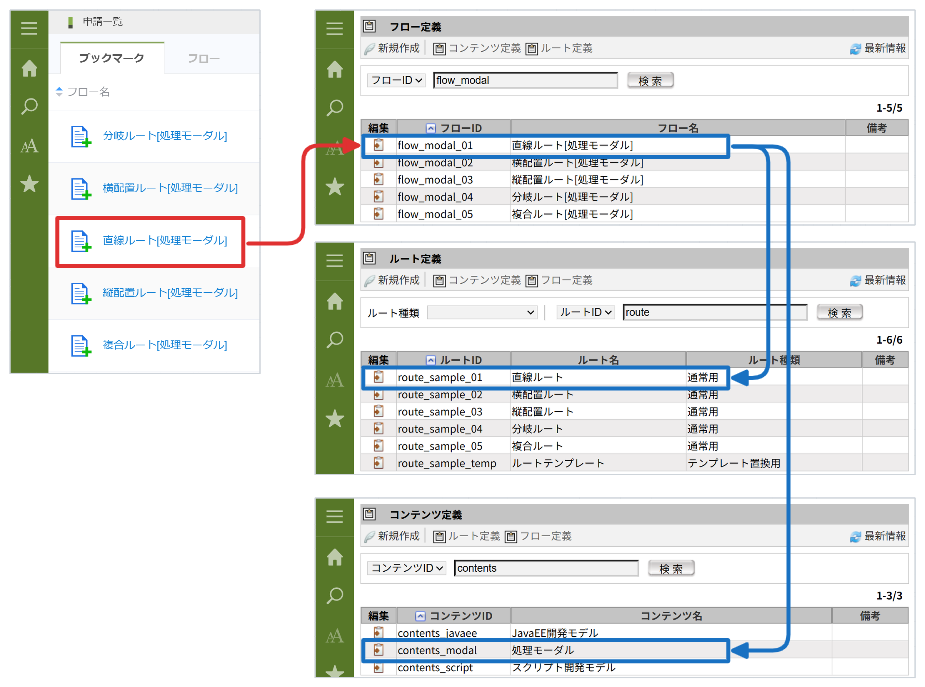Click home icon in コンテンツ定義 panel sidebar
The image size is (925, 687).
[334, 557]
